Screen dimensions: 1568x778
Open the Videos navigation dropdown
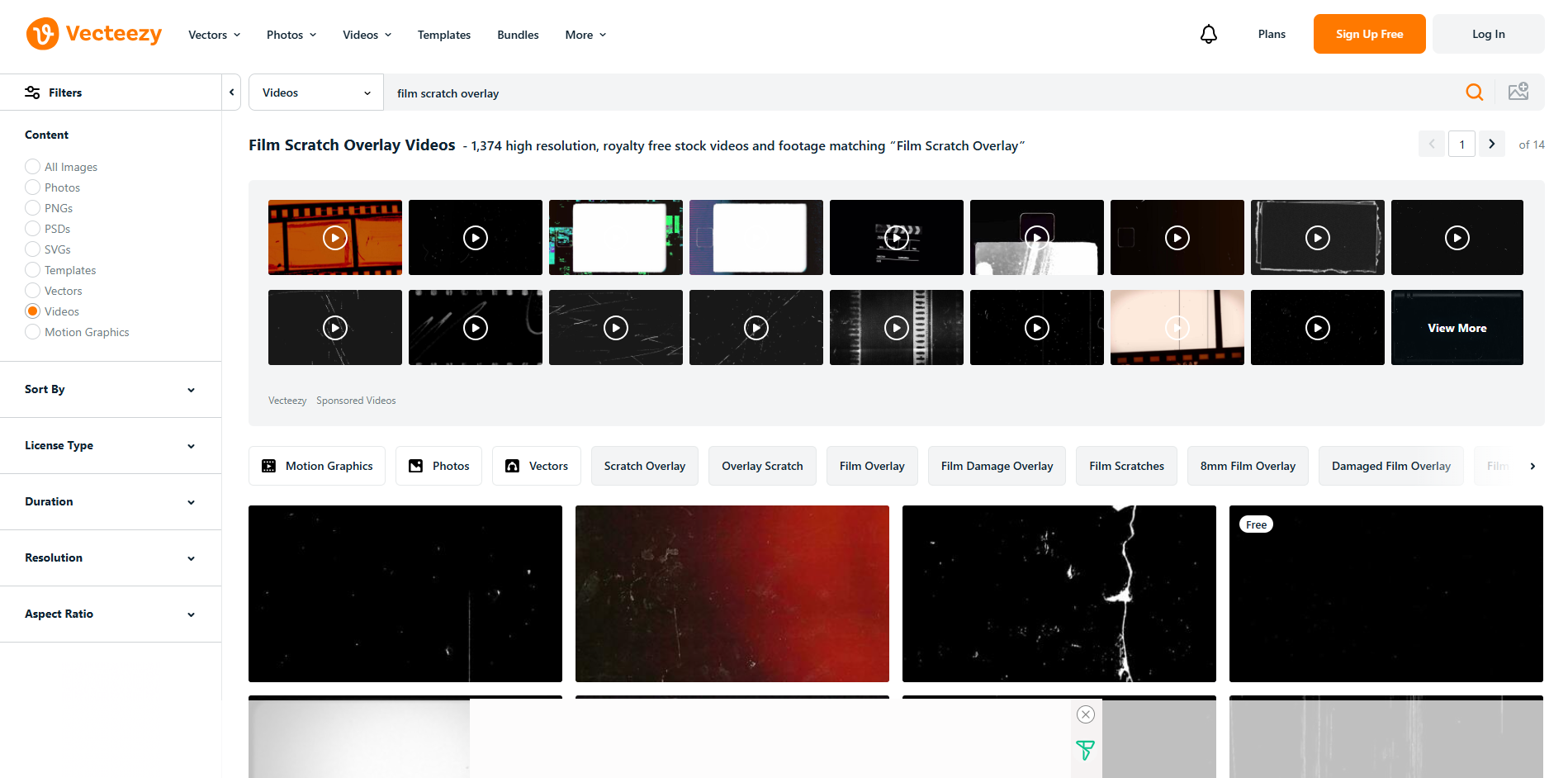(x=367, y=35)
